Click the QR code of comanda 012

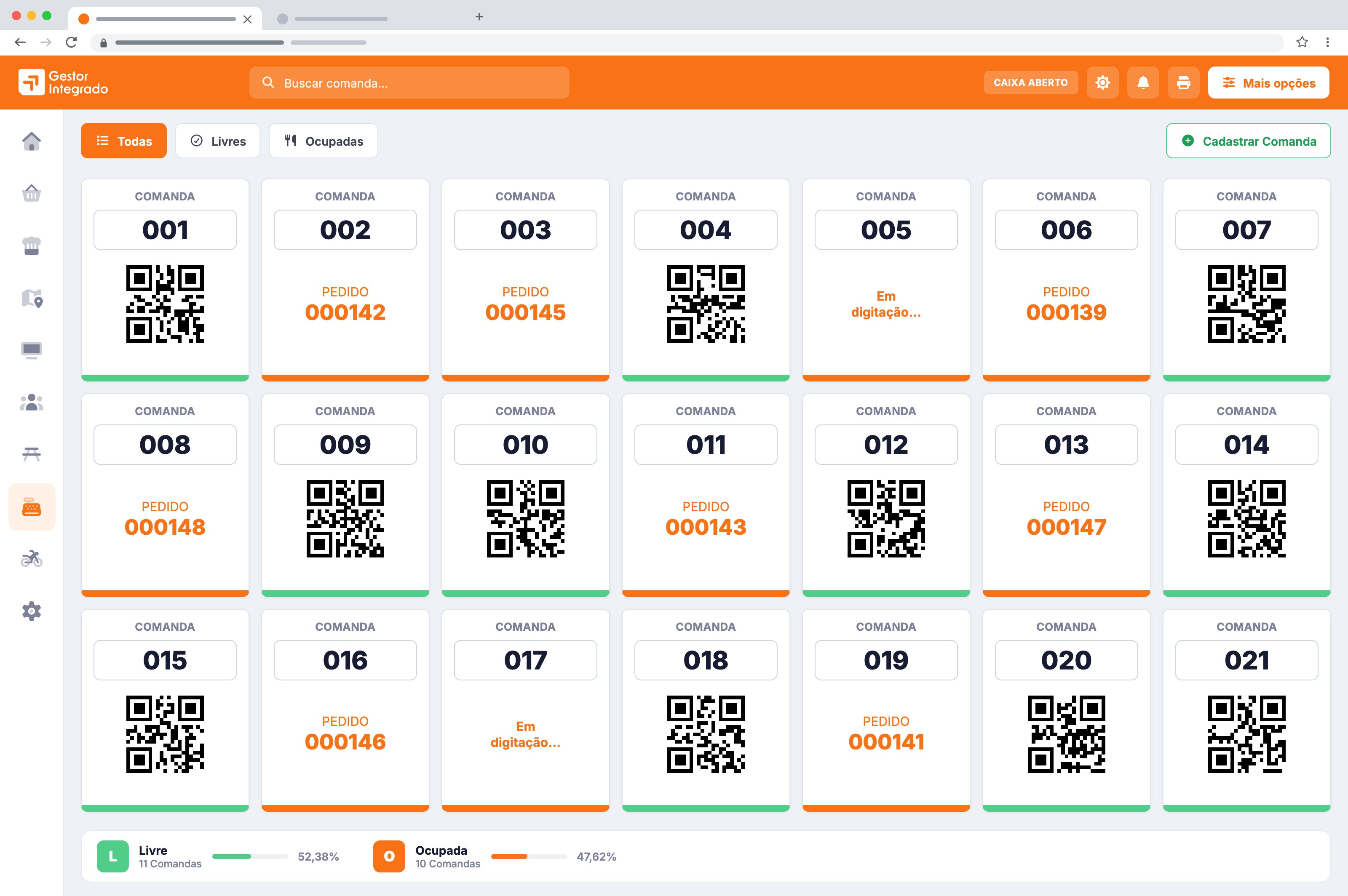tap(886, 519)
